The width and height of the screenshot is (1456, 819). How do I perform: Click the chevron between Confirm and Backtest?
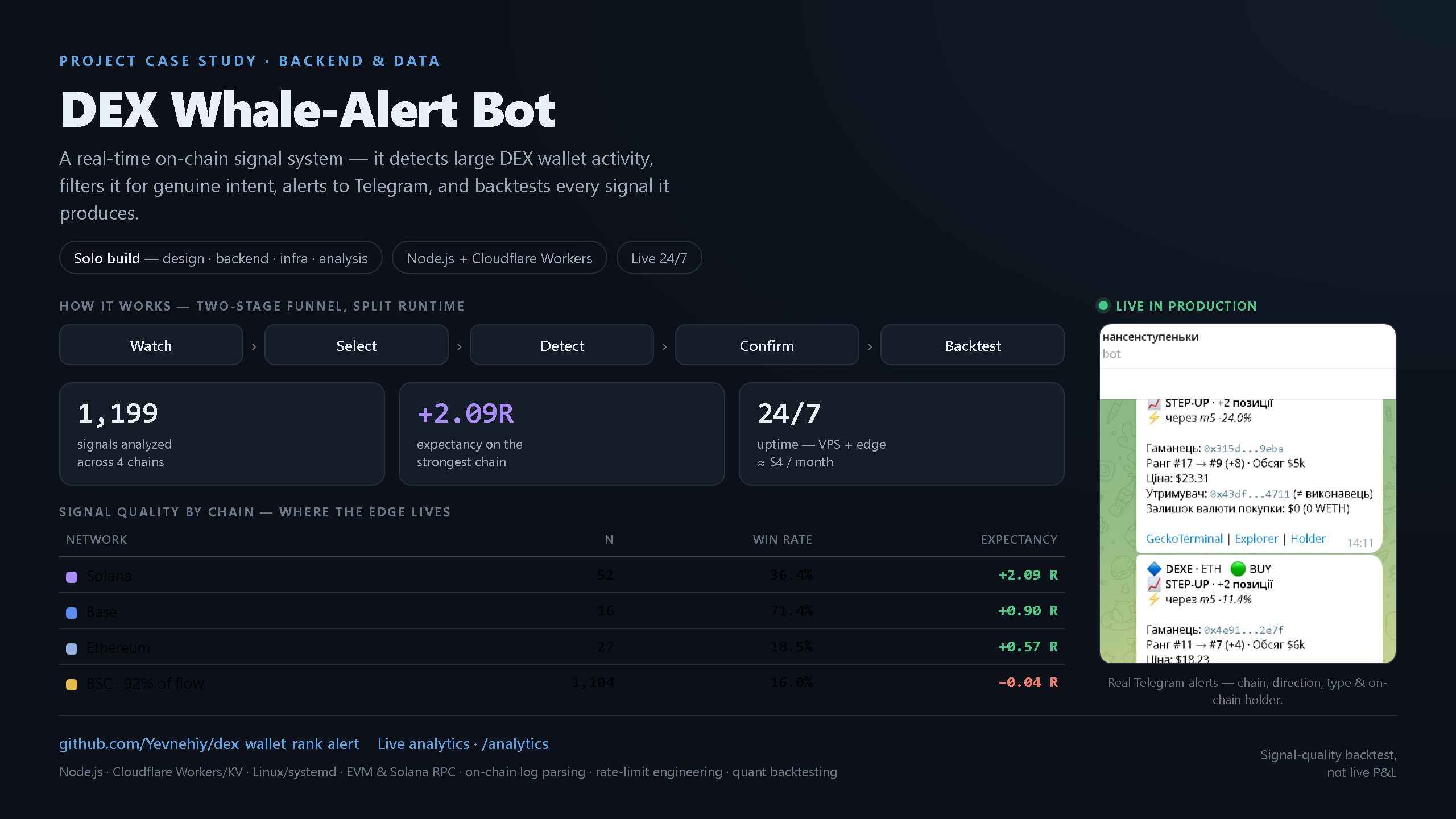(870, 346)
